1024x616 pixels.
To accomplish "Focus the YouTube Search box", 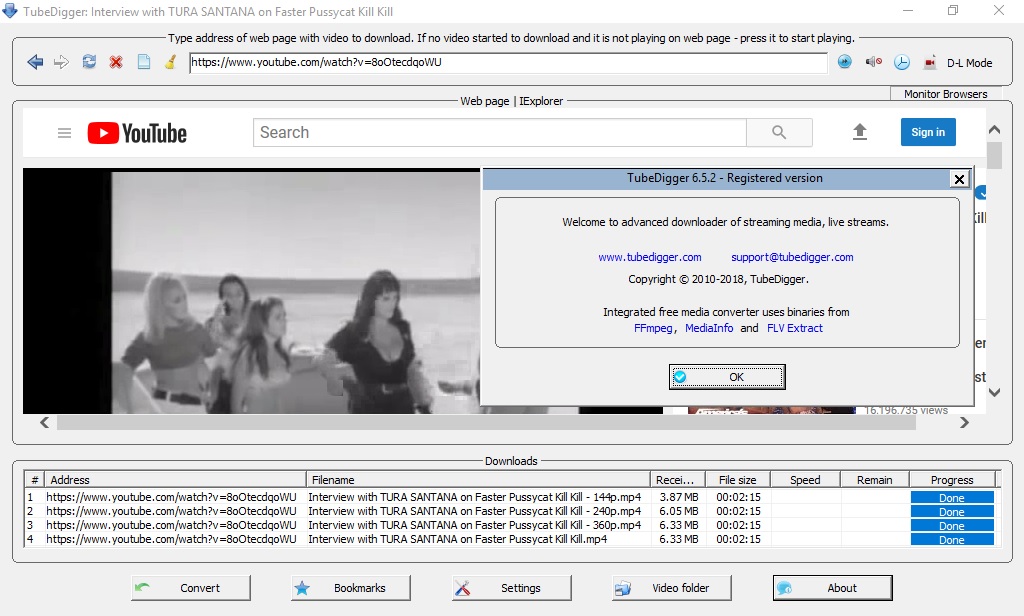I will (500, 133).
